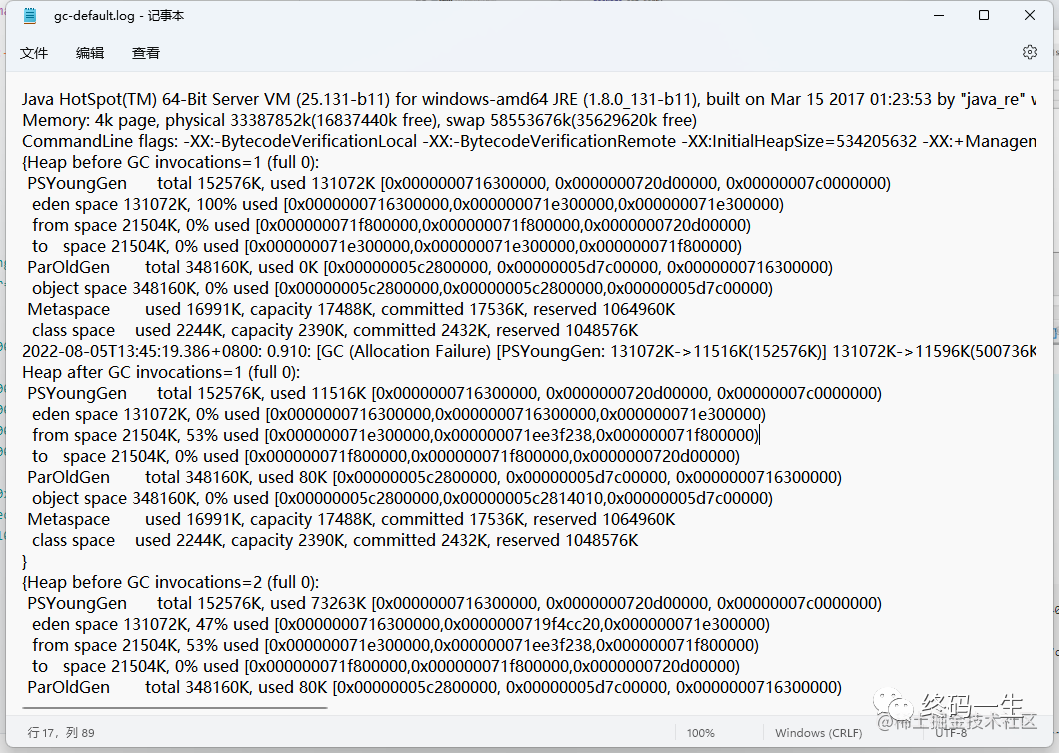Screen dimensions: 1059x753
Task: Click the 'Heap before GC invocations=2' line
Action: pyautogui.click(x=170, y=582)
